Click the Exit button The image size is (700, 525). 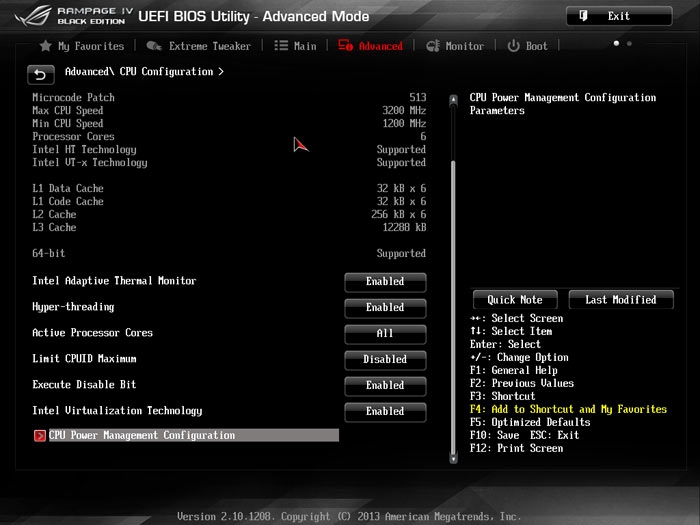(618, 16)
